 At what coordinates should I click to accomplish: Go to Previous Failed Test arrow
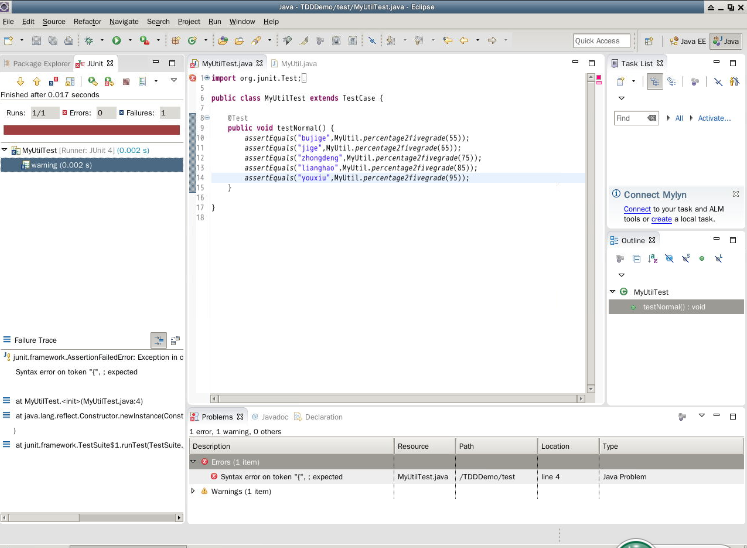pyautogui.click(x=37, y=81)
